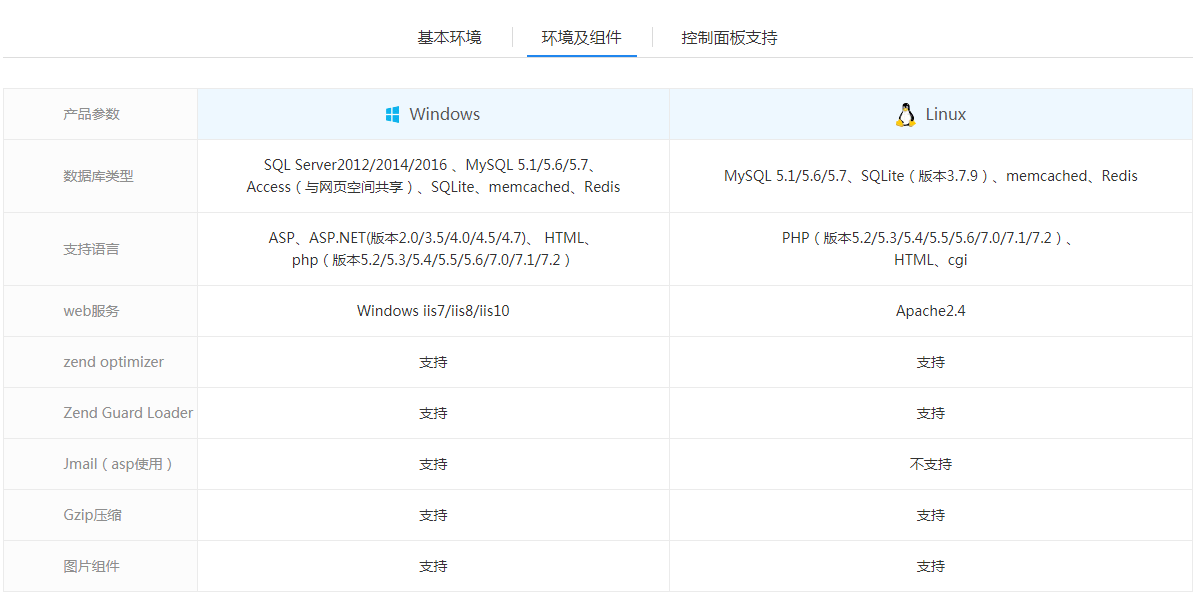Viewport: 1196px width, 599px height.
Task: Click the 产品参数 header cell
Action: coord(91,114)
